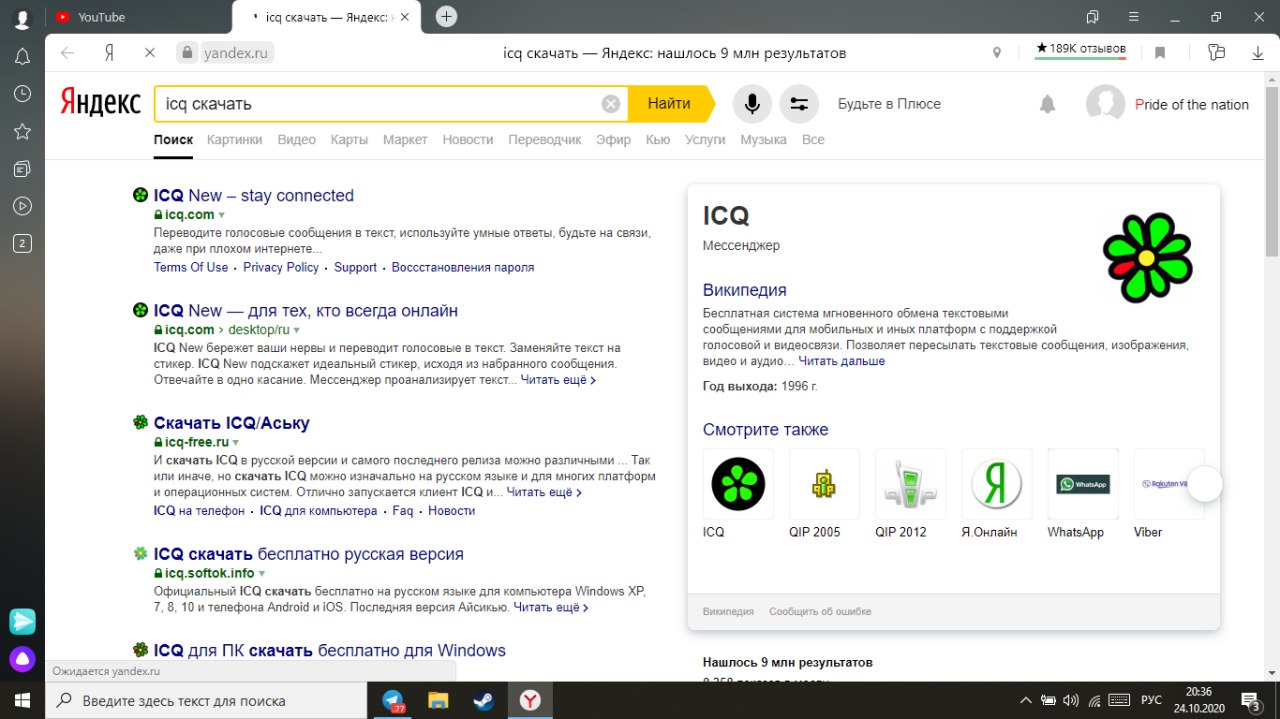The height and width of the screenshot is (719, 1280).
Task: Select the QIP 2005 thumbnail
Action: click(824, 484)
